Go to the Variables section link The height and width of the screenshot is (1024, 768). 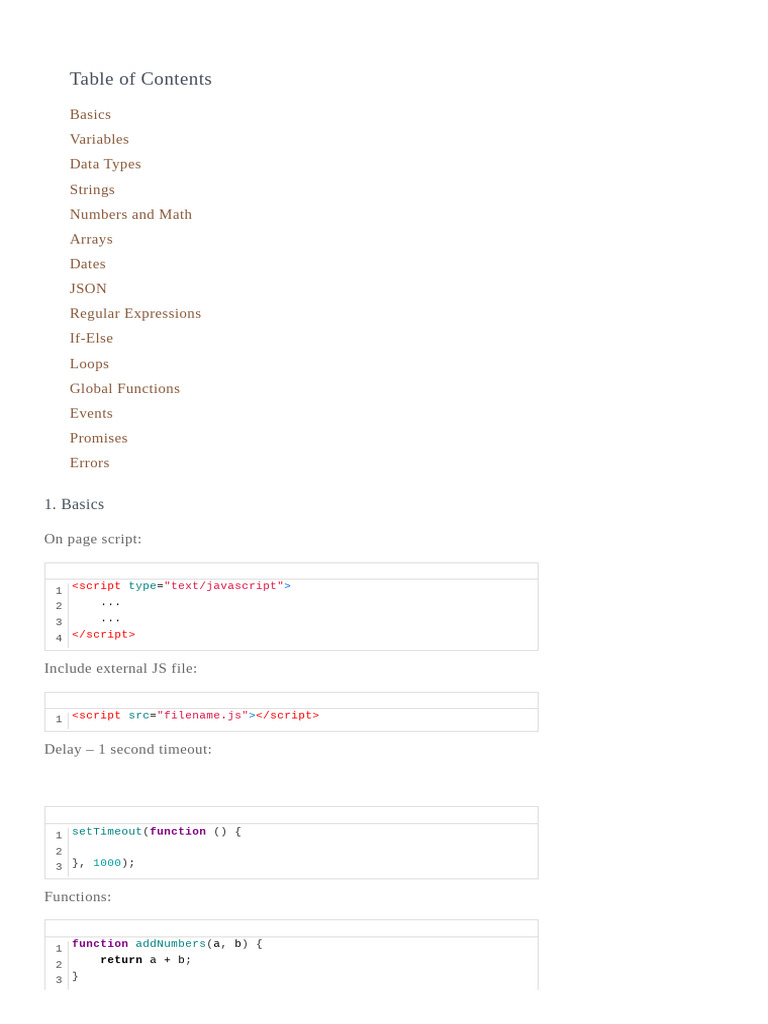99,139
